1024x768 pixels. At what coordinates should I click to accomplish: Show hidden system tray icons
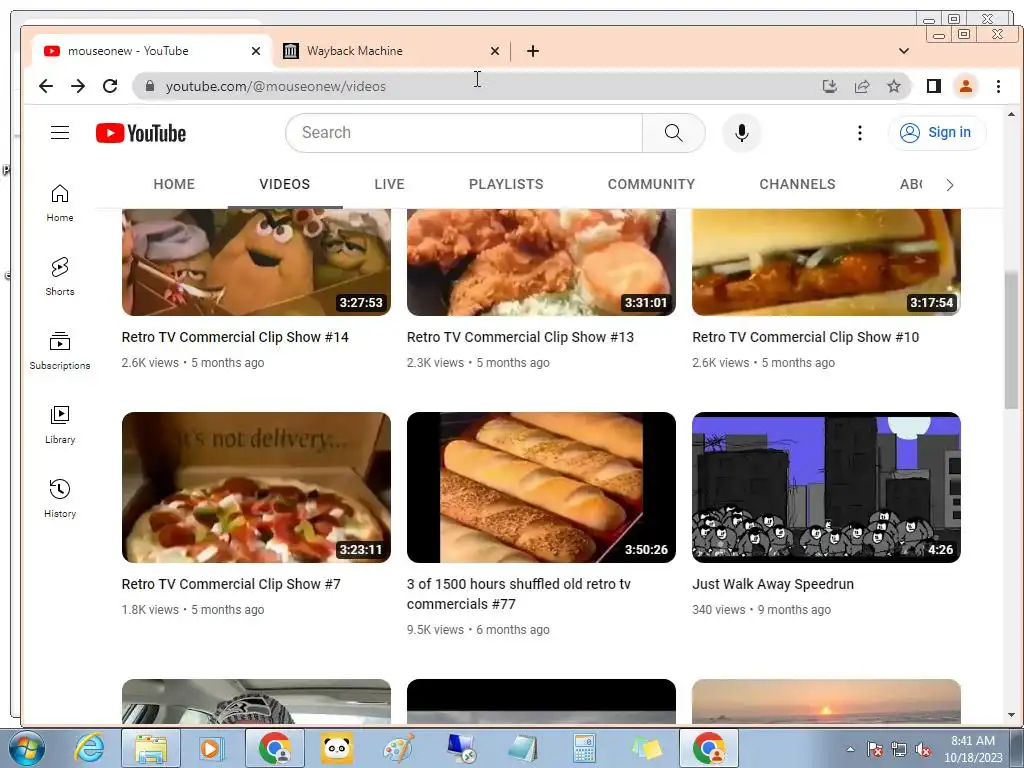[x=850, y=749]
